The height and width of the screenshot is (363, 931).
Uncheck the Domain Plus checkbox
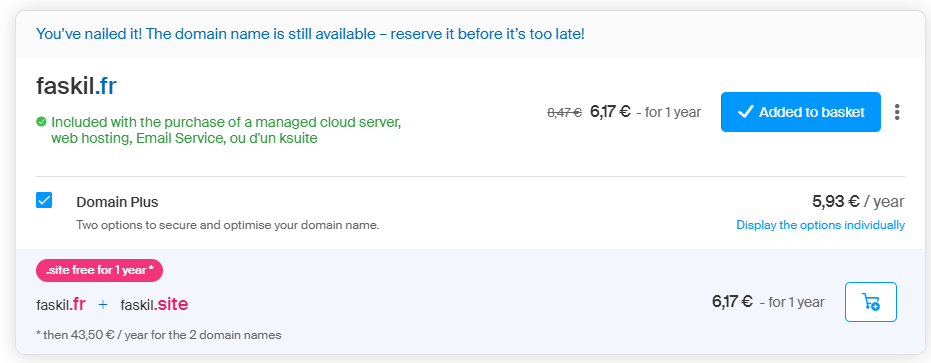pos(44,200)
